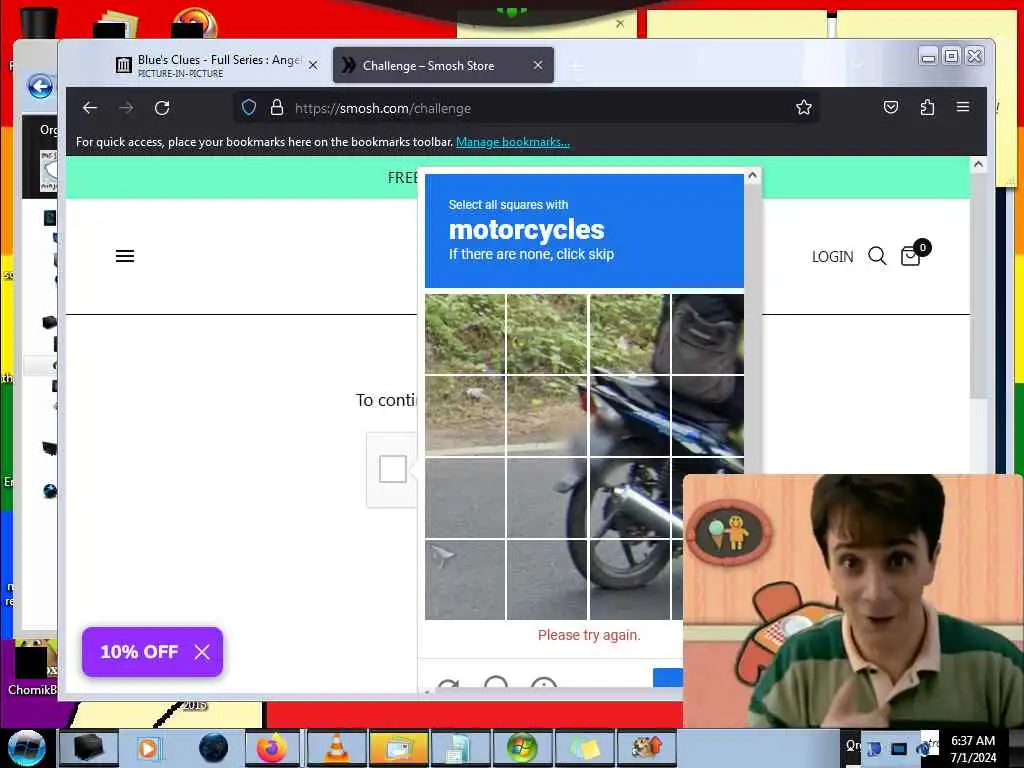Viewport: 1024px width, 768px height.
Task: Click the 'Please try again.' message
Action: (589, 635)
